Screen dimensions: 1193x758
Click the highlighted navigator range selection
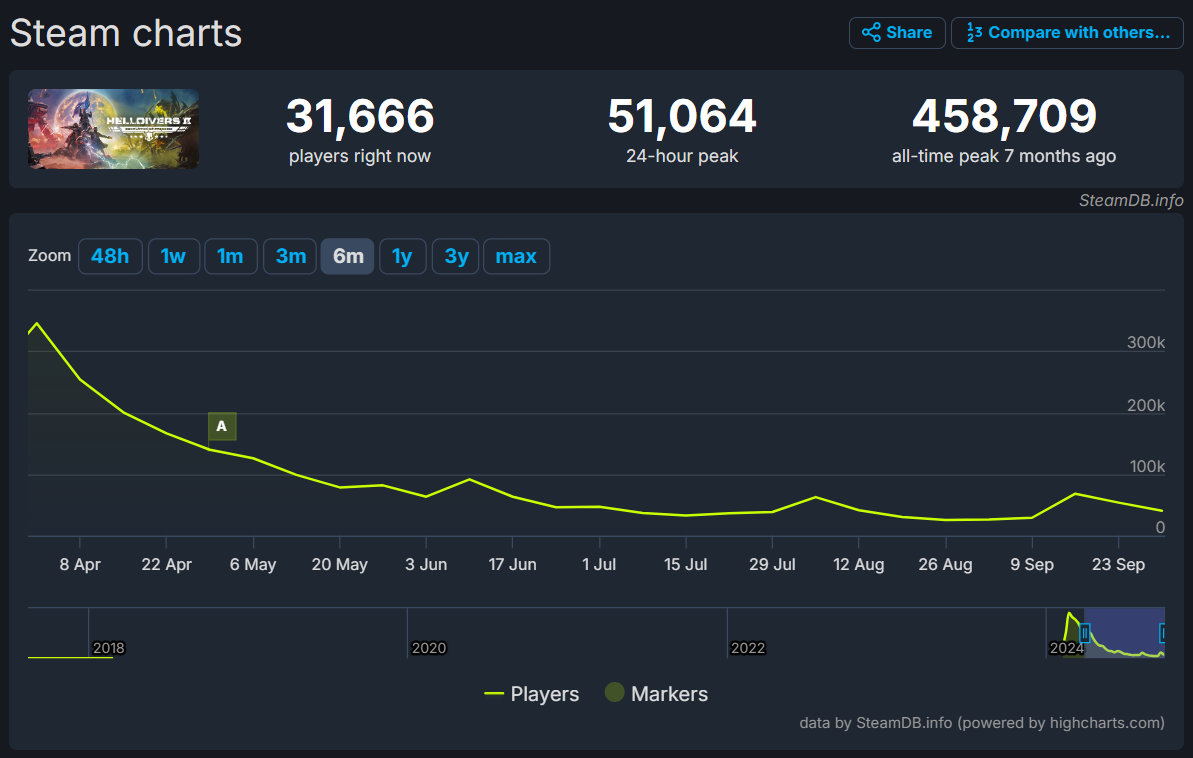[1124, 633]
